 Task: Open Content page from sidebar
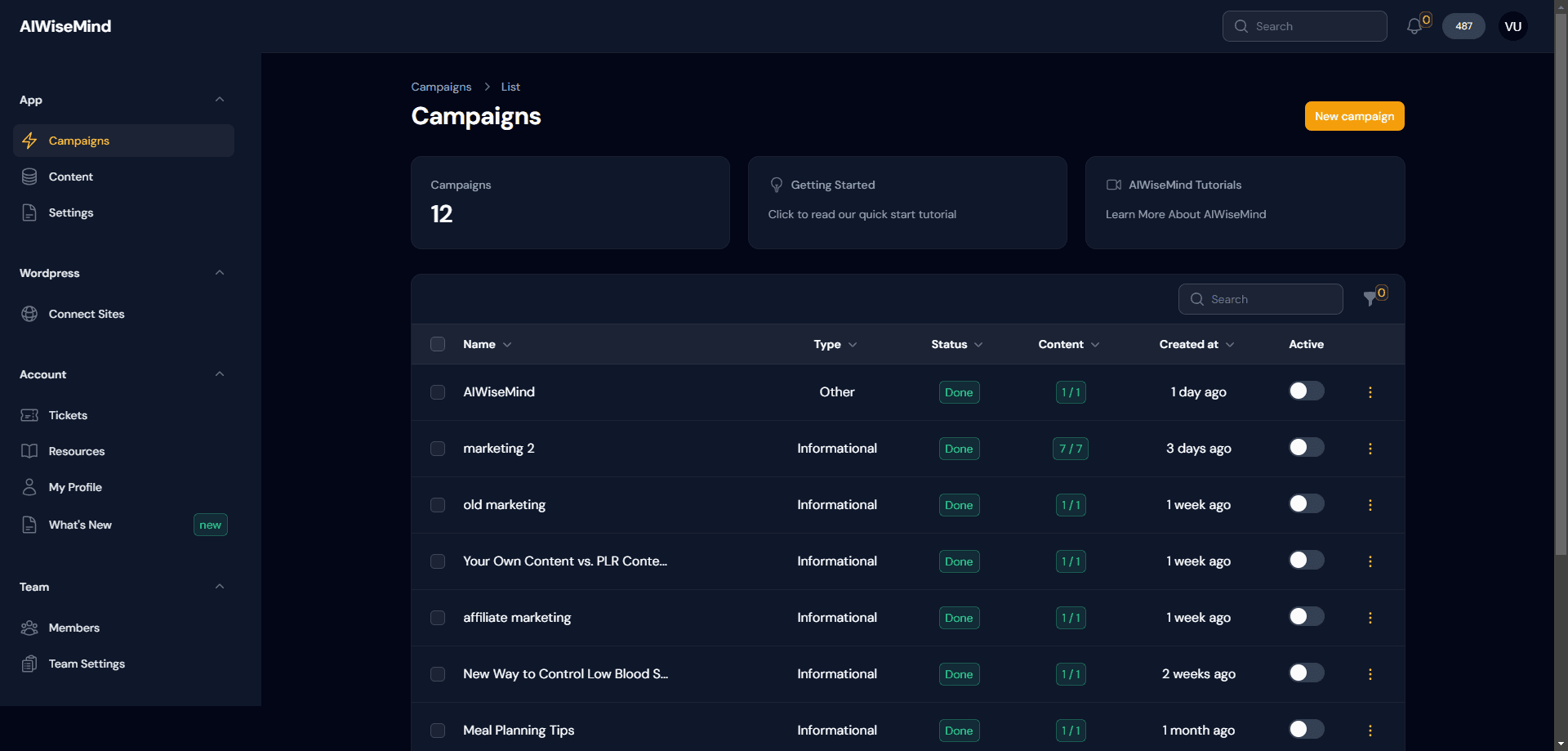pos(123,177)
